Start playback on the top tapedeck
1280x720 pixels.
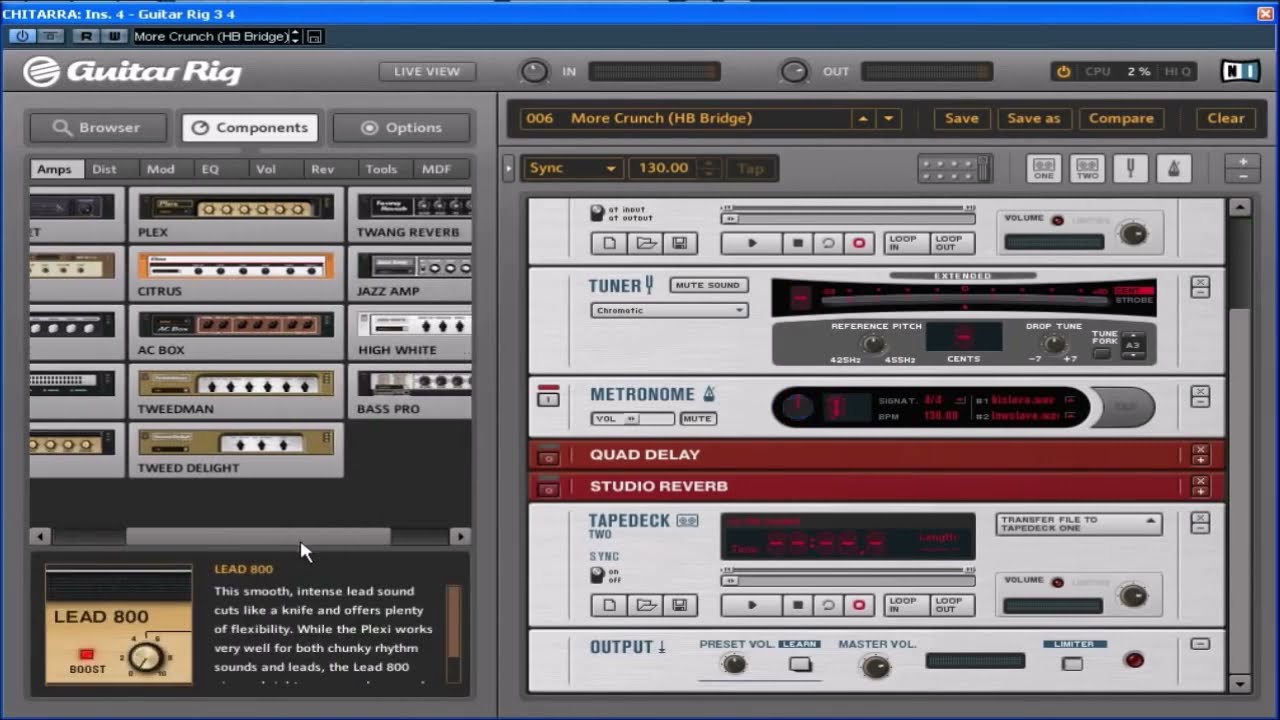point(752,243)
